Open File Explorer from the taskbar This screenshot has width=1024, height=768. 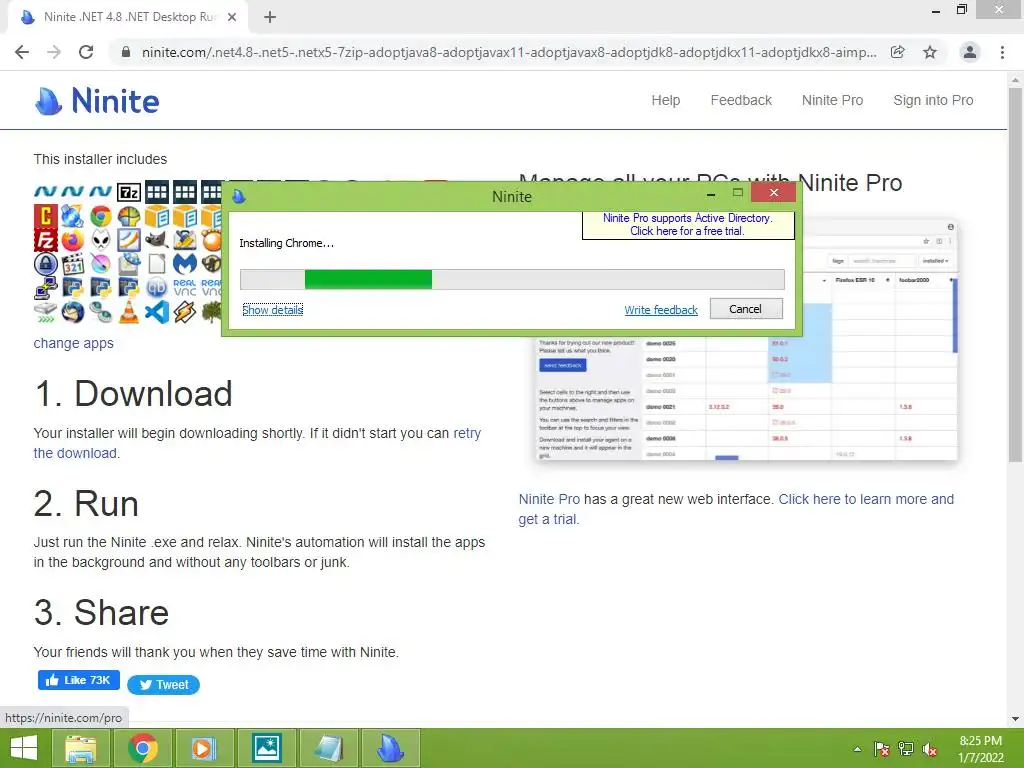(81, 748)
